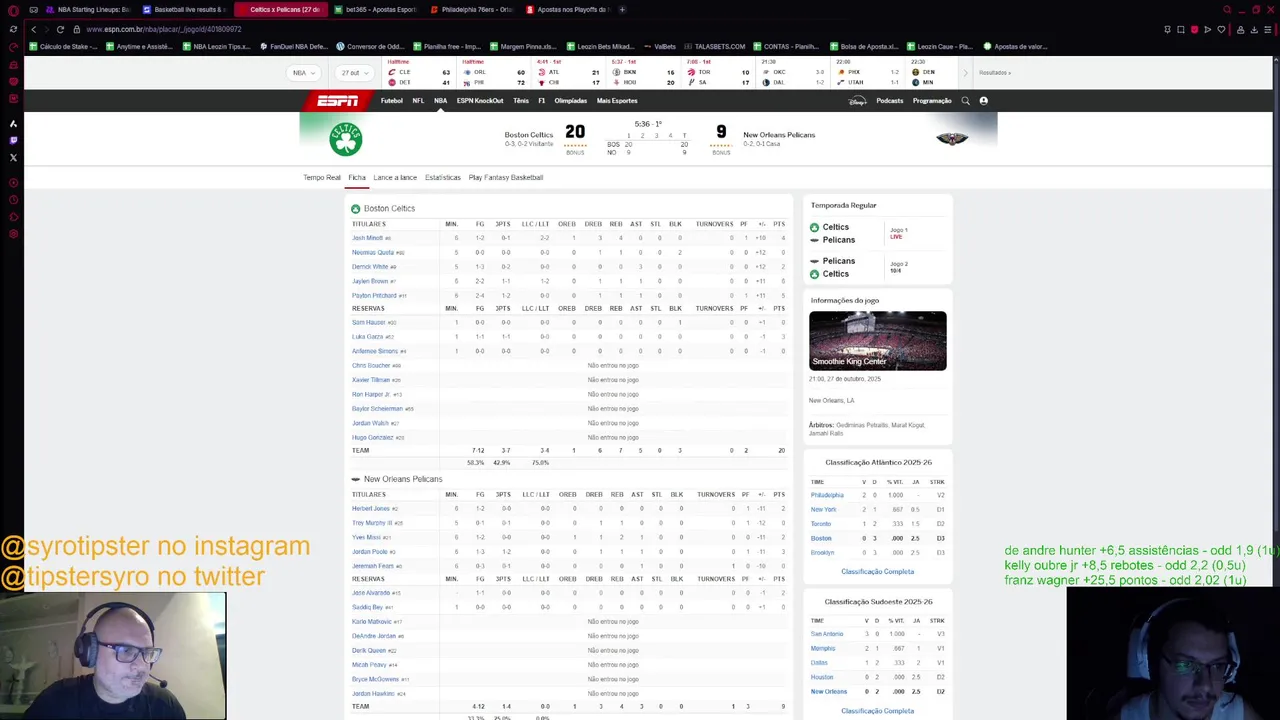Open the Play Fantasy Basketball tab
Screen dimensions: 1280x720
506,178
